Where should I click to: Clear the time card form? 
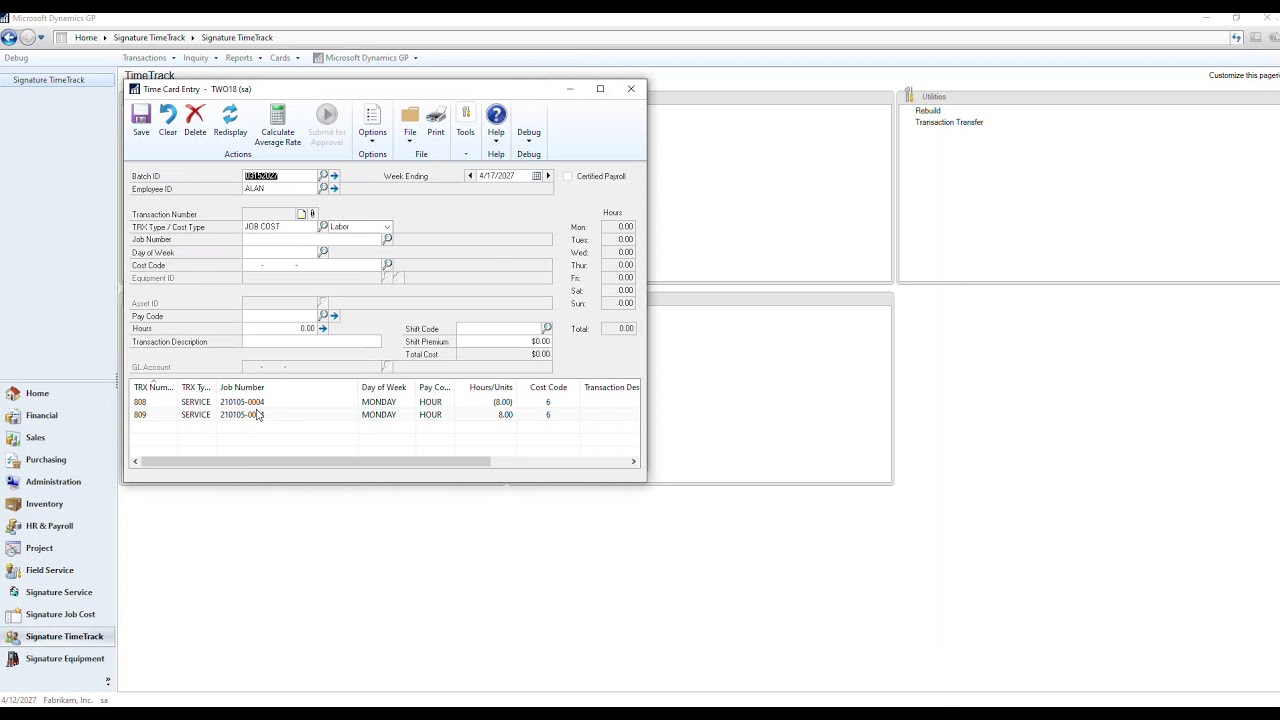168,121
